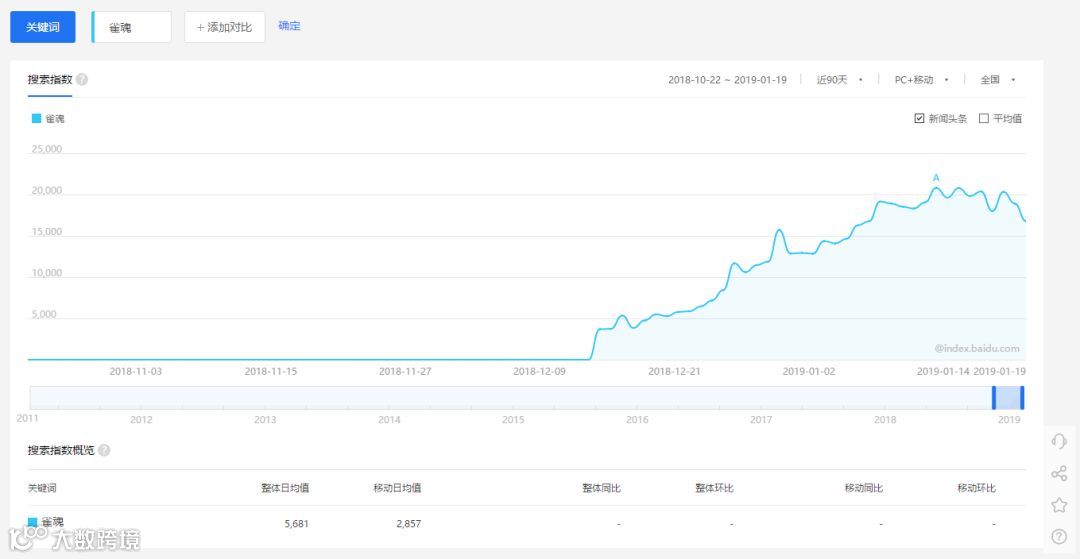Viewport: 1080px width, 559px height.
Task: Enable the 平均值 checkbox
Action: coord(984,118)
